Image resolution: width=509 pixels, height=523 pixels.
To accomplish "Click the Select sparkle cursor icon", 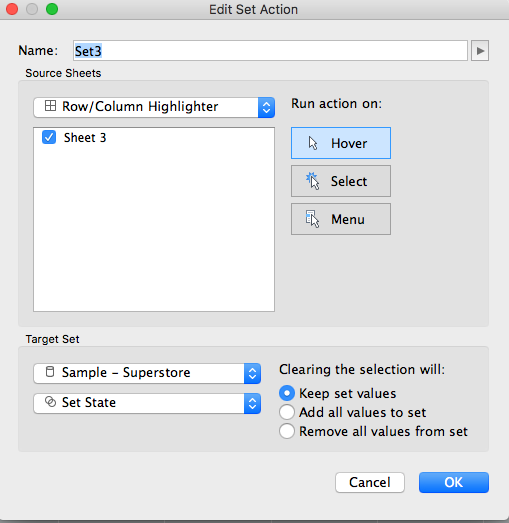I will point(313,181).
